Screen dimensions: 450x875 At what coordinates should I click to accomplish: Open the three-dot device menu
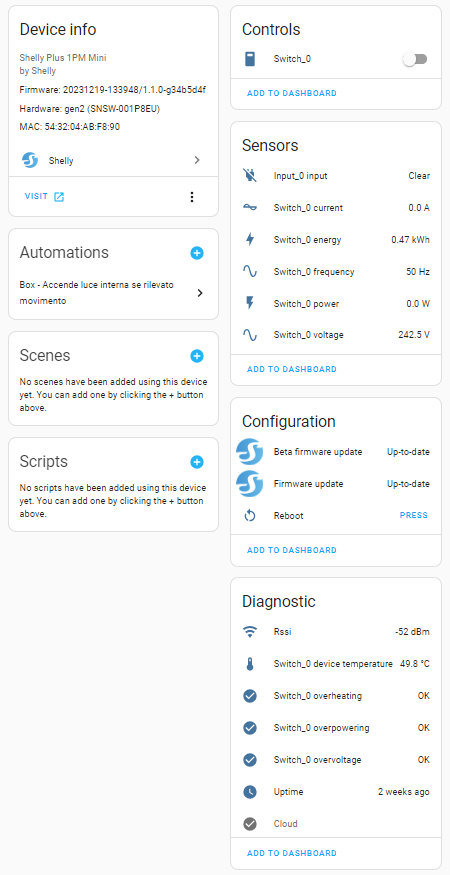(192, 197)
